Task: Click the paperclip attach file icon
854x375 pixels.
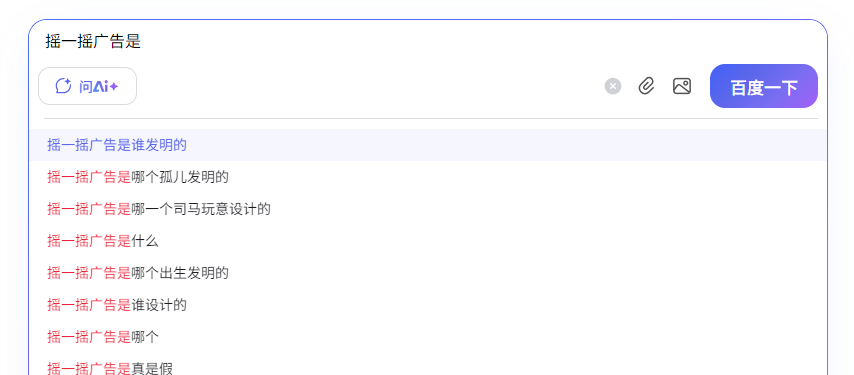Action: pos(646,86)
